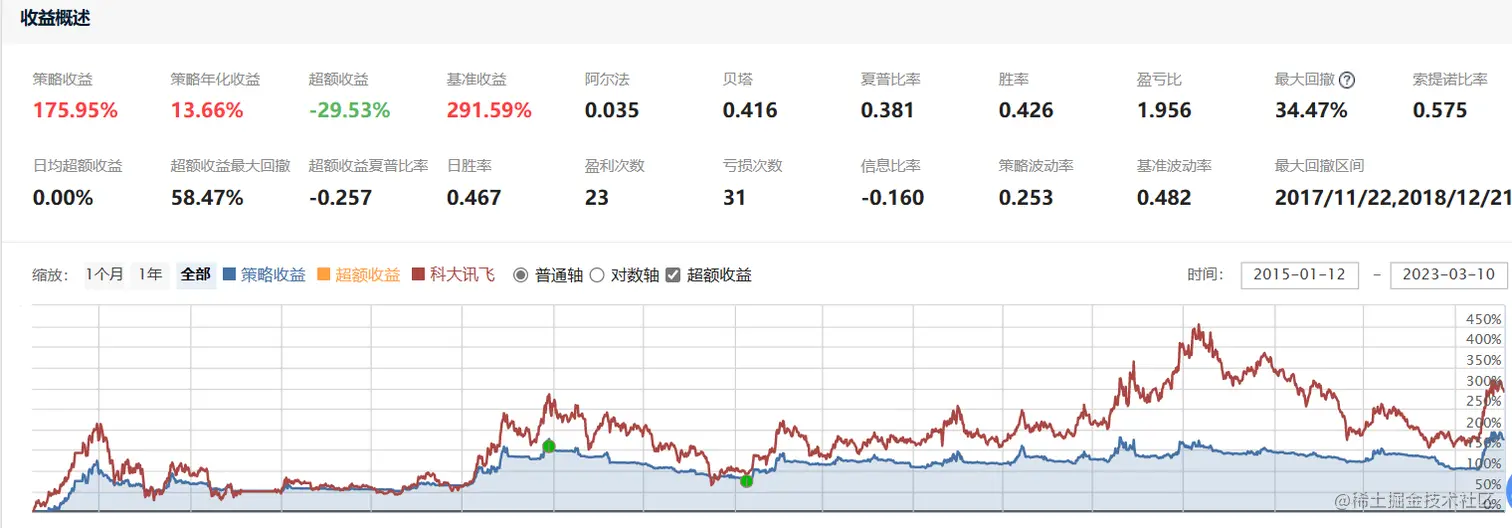Click the blue 策略收益 legend square
The height and width of the screenshot is (528, 1512).
pos(230,274)
